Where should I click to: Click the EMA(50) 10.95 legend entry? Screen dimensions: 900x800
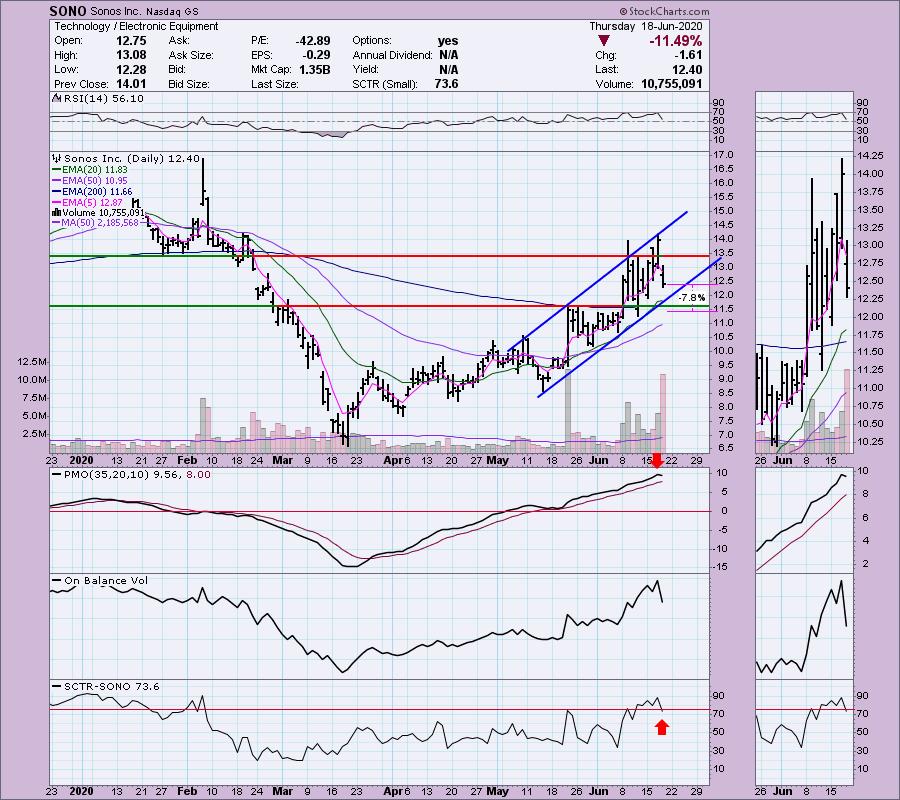point(90,181)
